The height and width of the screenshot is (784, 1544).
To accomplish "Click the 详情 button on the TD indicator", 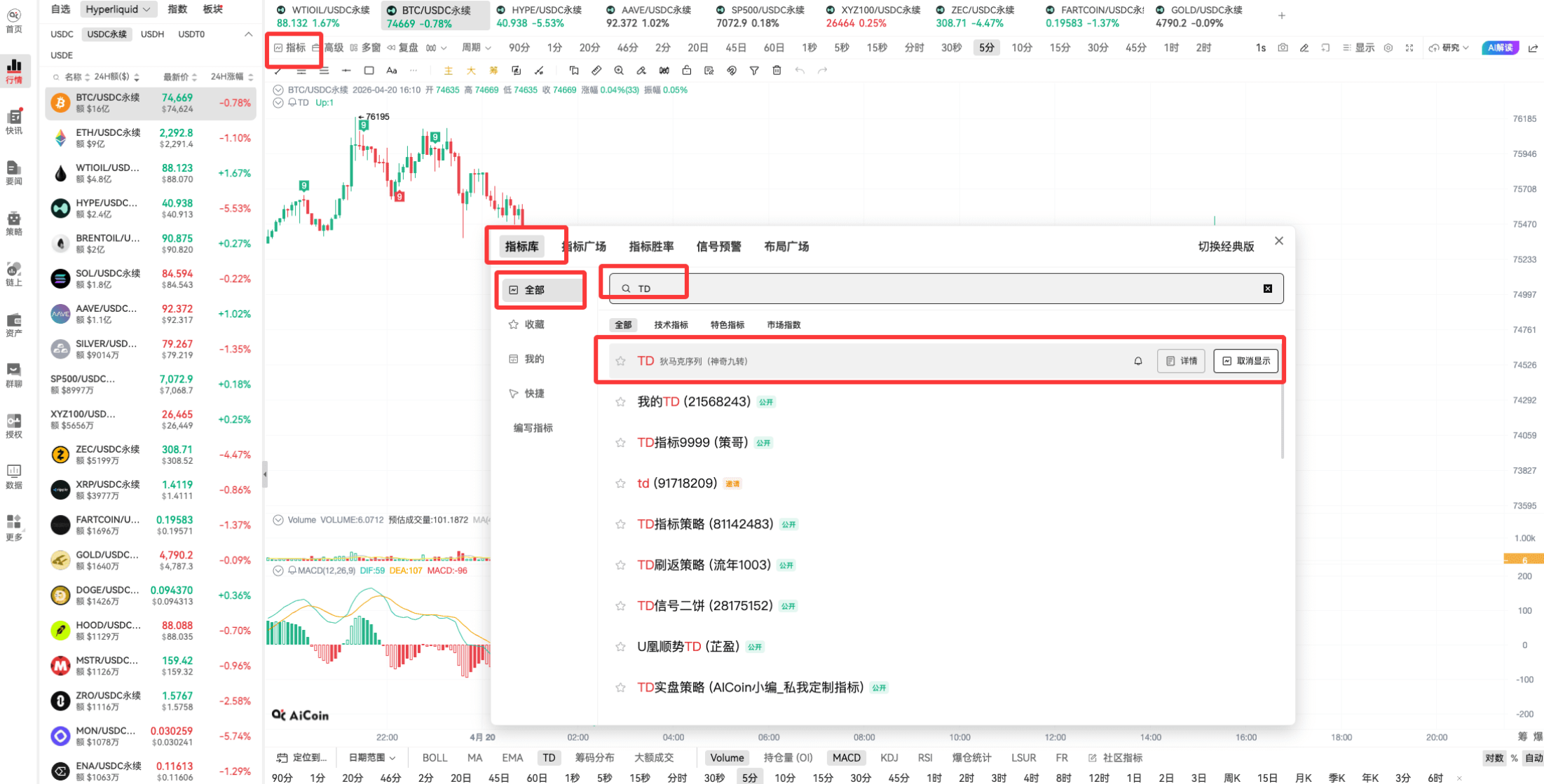I will point(1181,361).
